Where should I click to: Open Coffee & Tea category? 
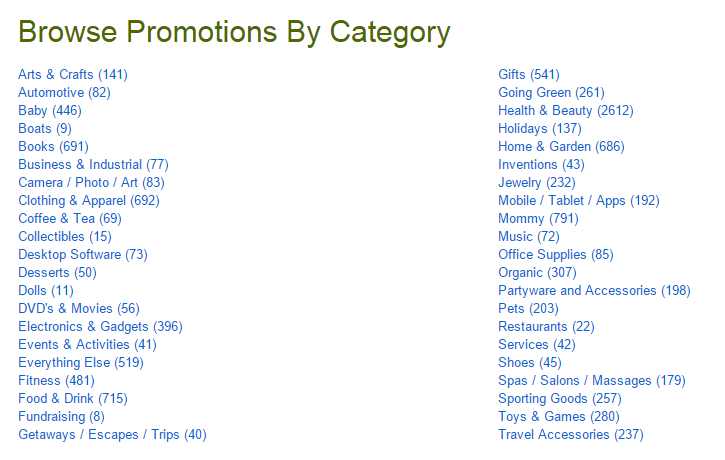click(x=70, y=219)
